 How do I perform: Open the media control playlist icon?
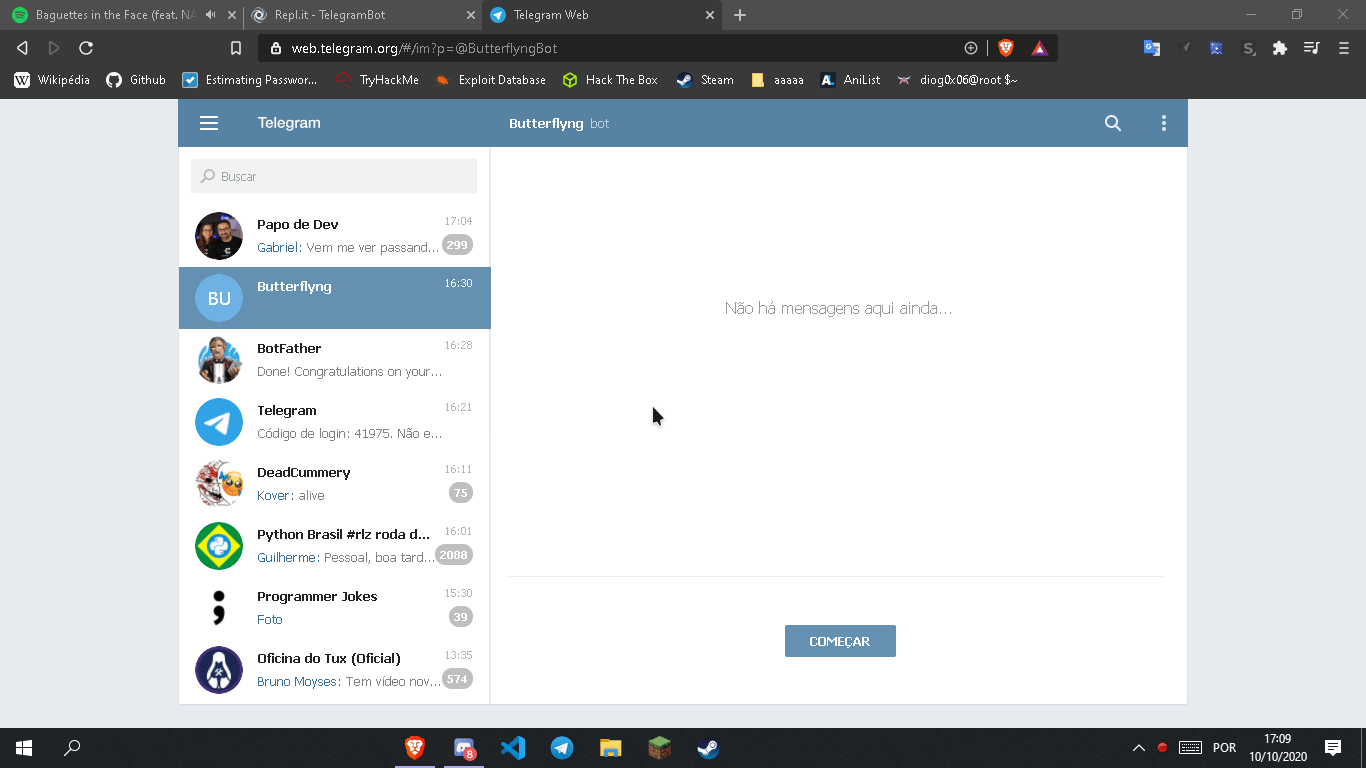1312,48
